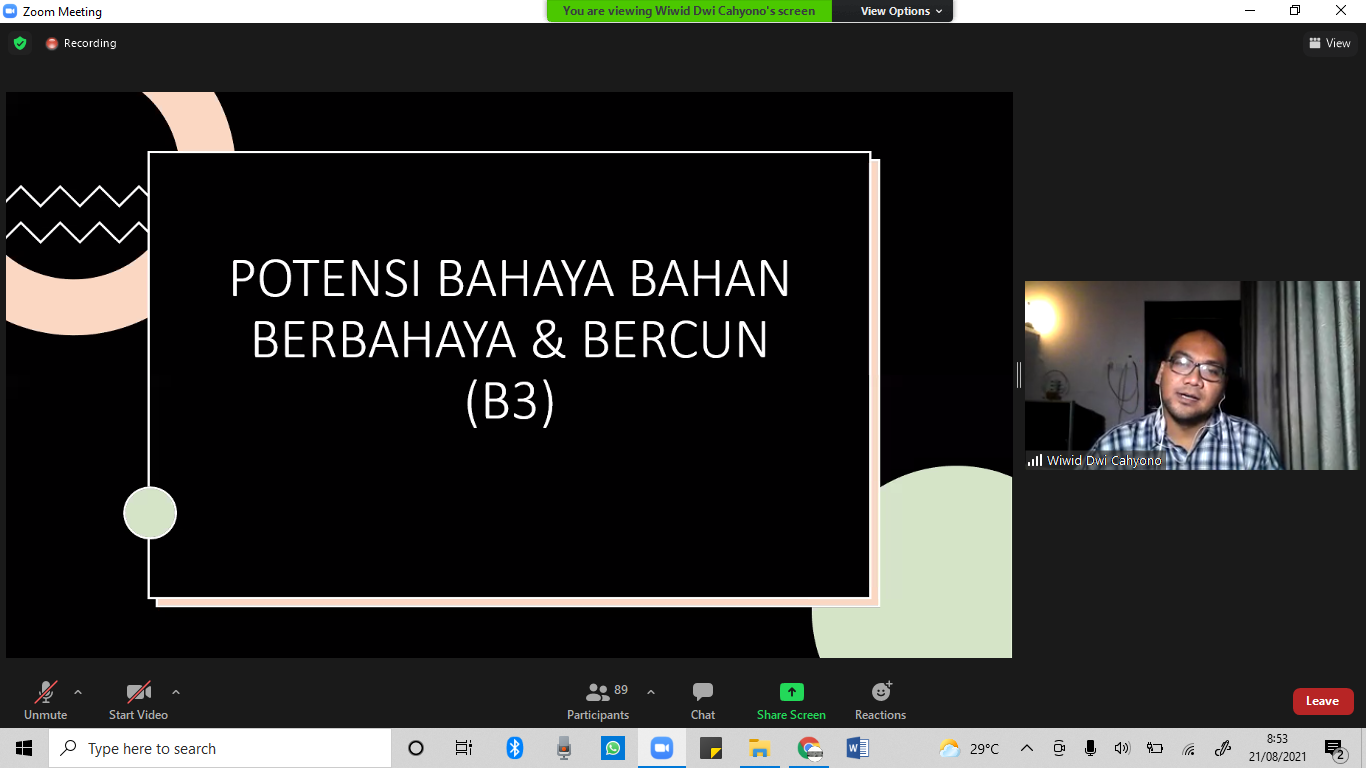Image resolution: width=1366 pixels, height=768 pixels.
Task: Click the Type here to search box
Action: coord(220,748)
